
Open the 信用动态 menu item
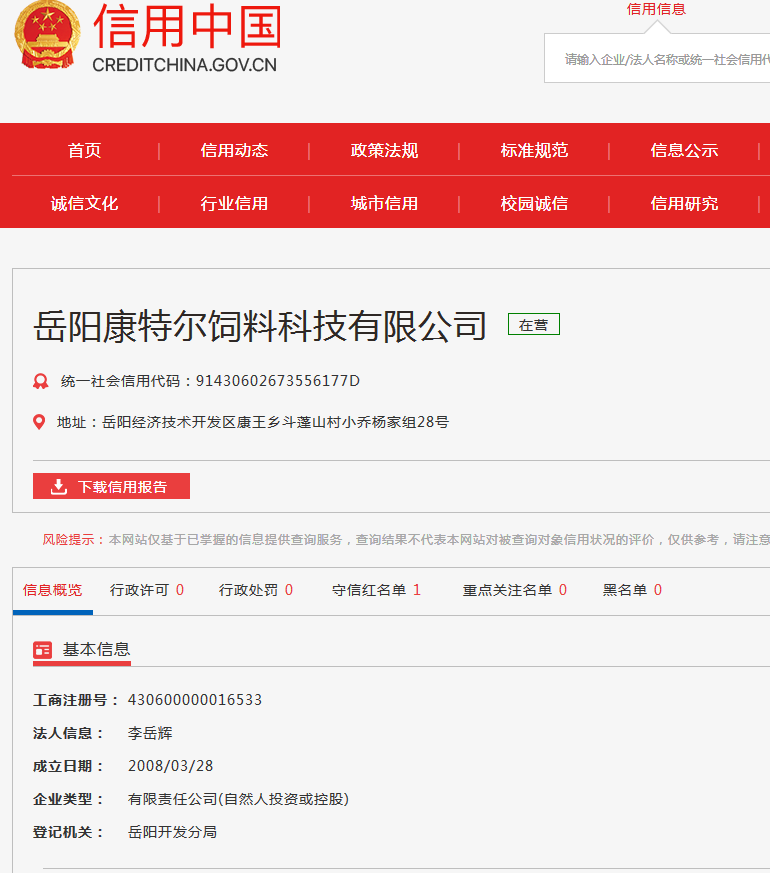pyautogui.click(x=234, y=150)
